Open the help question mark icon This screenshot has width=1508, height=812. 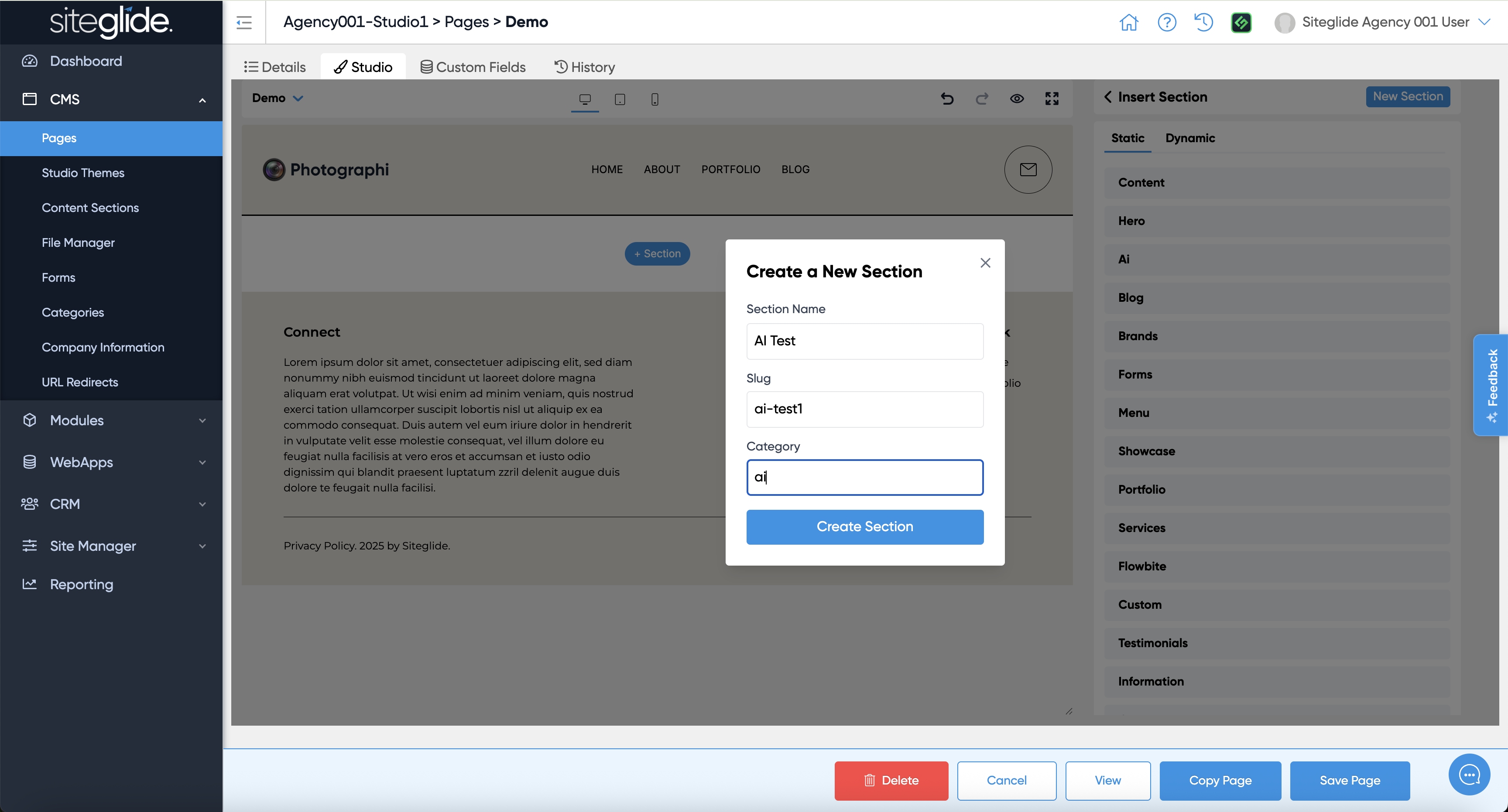point(1166,22)
